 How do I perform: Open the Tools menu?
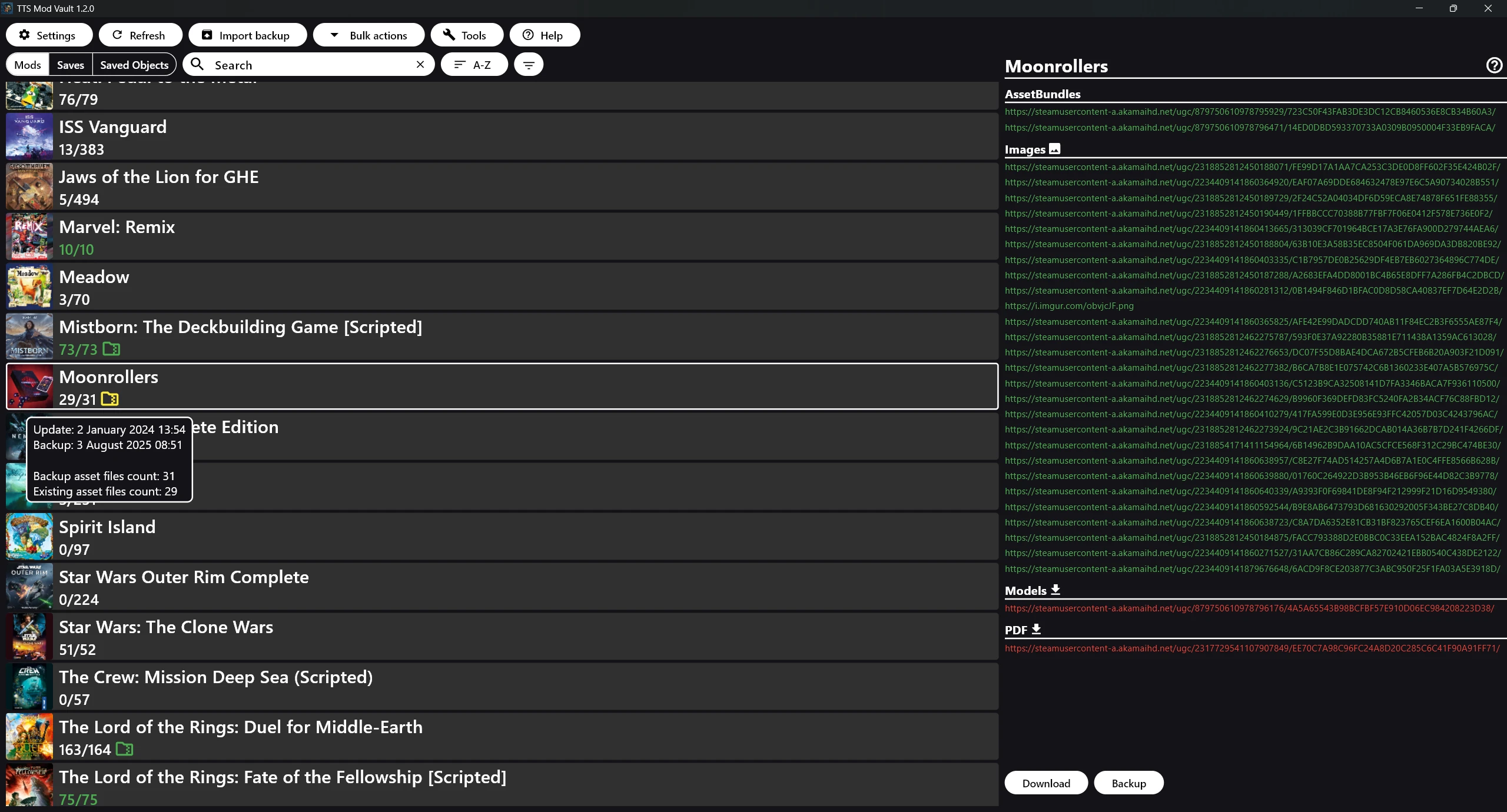pyautogui.click(x=466, y=35)
